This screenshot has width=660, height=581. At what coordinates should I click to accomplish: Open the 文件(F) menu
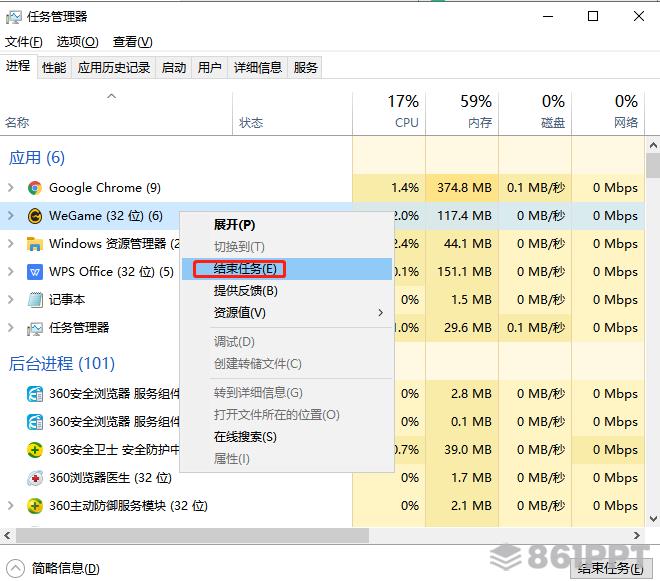coord(24,42)
